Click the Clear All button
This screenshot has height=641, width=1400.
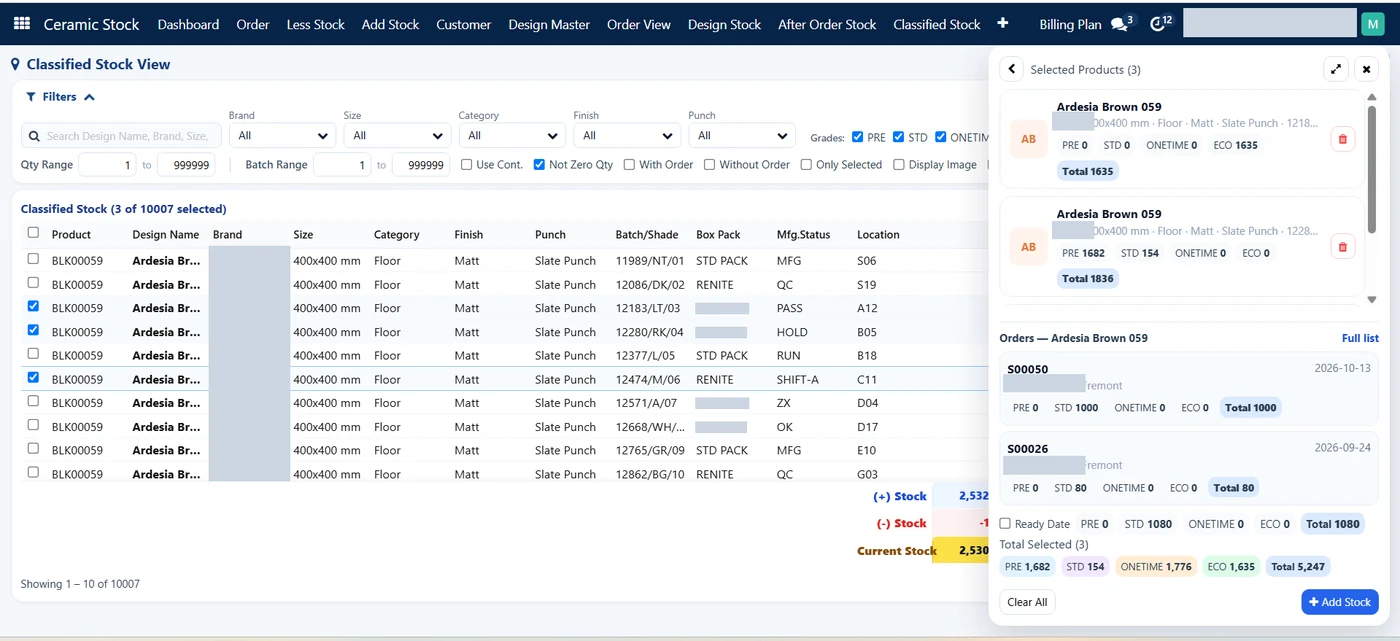point(1027,602)
